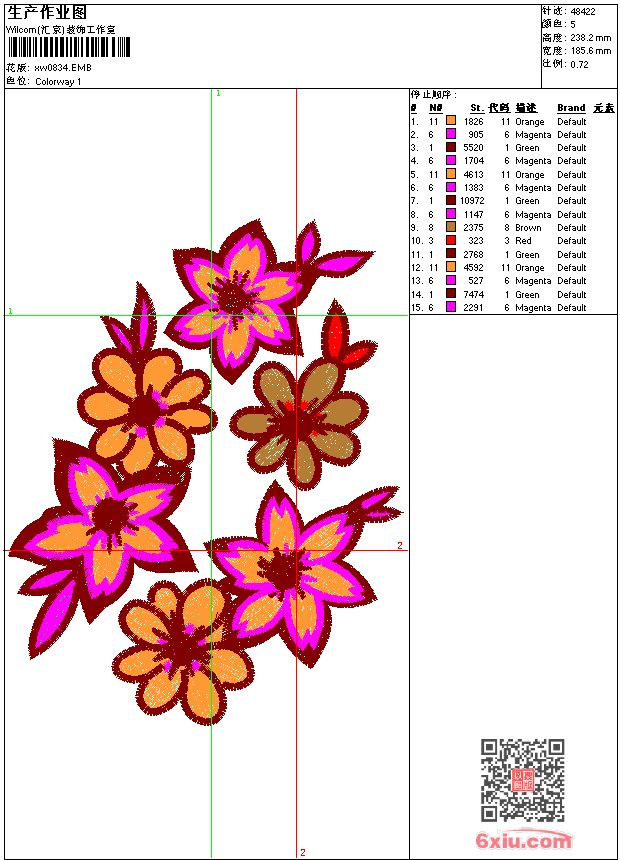The height and width of the screenshot is (860, 620).
Task: Click stitch count 1826
Action: pos(474,122)
